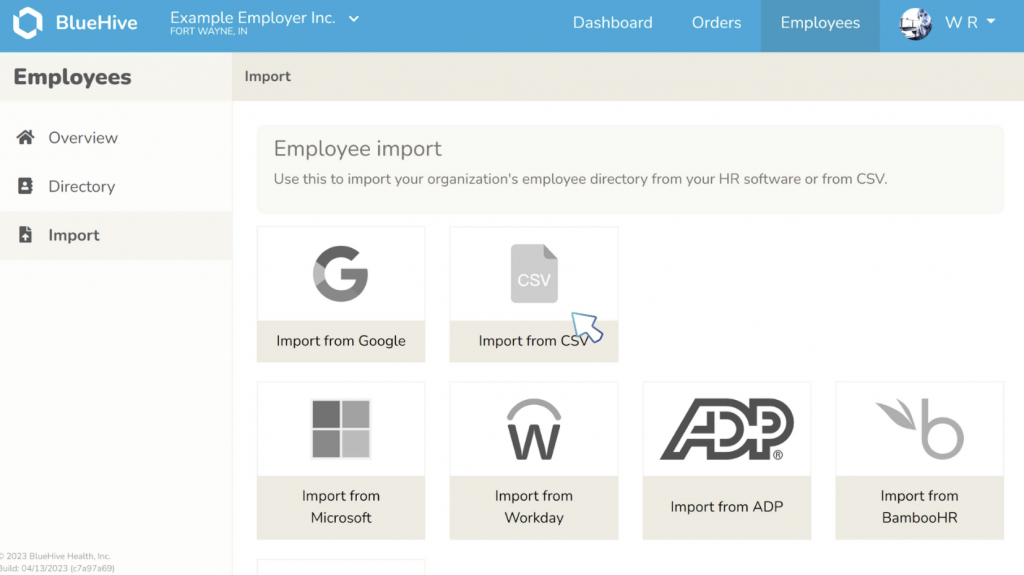Click the CSV file icon

[x=534, y=273]
